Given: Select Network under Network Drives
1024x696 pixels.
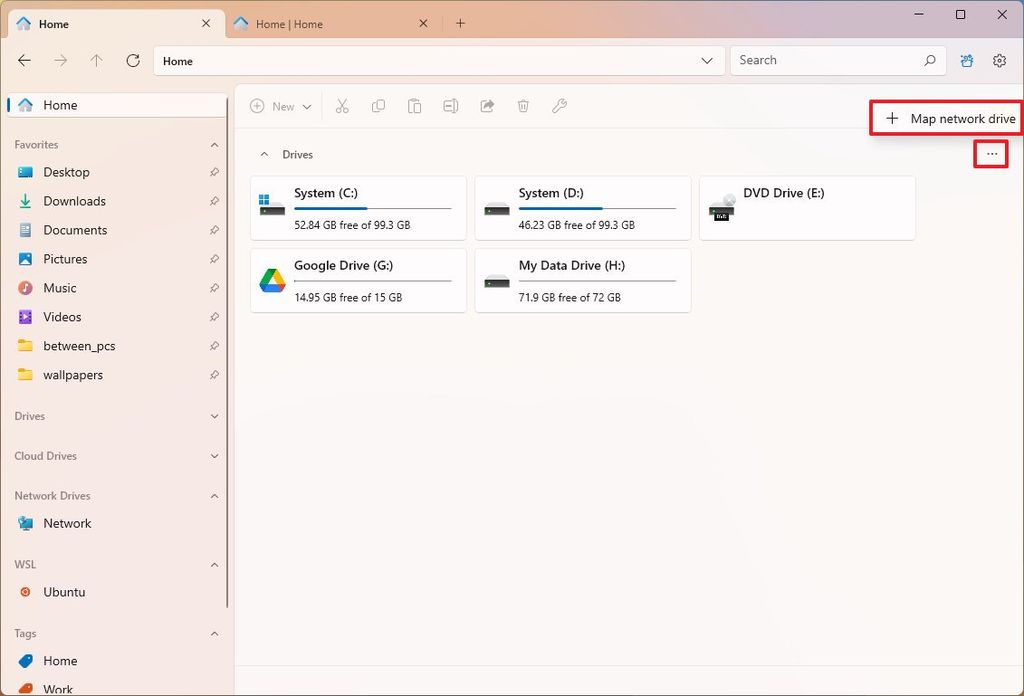Looking at the screenshot, I should pyautogui.click(x=67, y=523).
